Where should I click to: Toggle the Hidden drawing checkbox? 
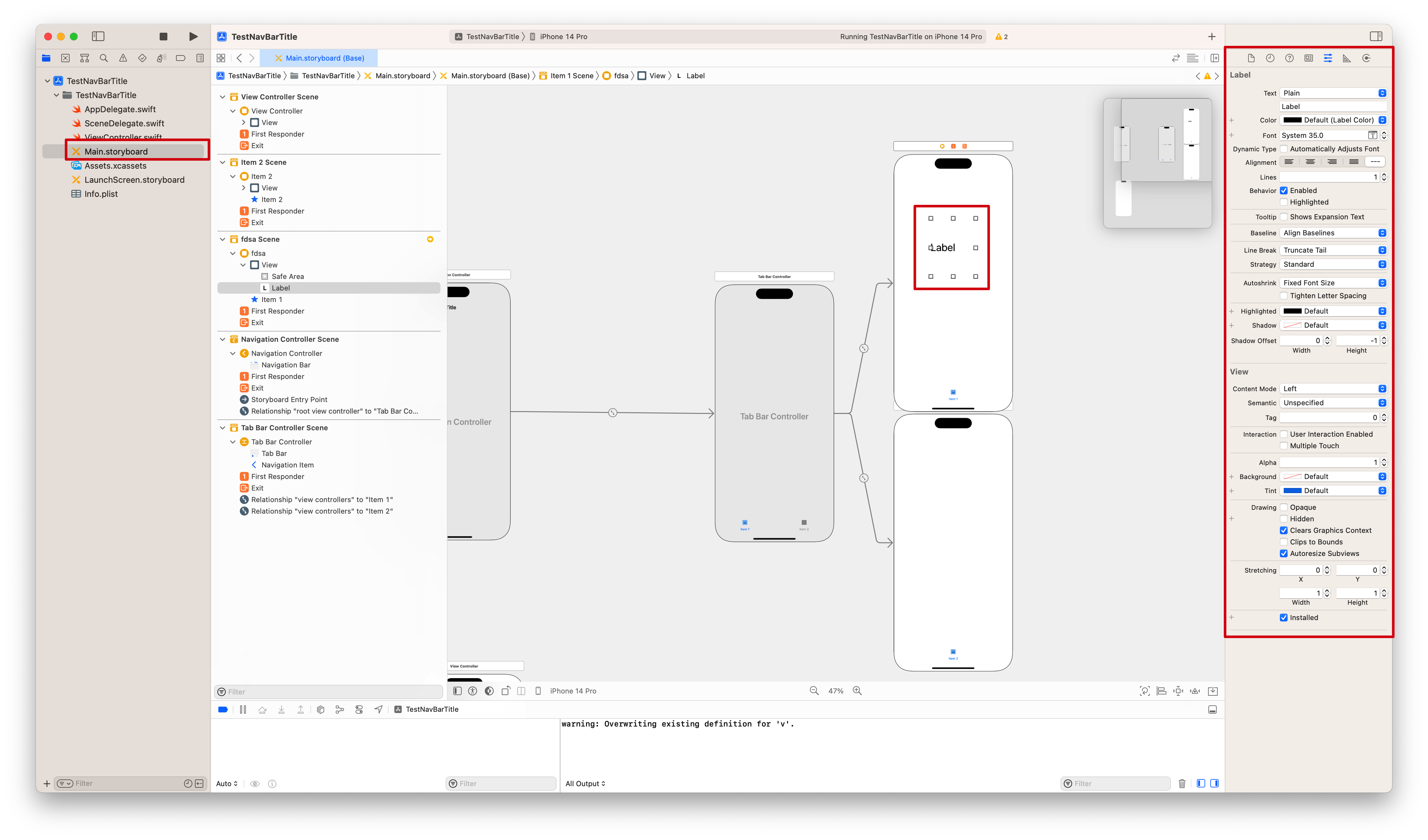tap(1283, 519)
